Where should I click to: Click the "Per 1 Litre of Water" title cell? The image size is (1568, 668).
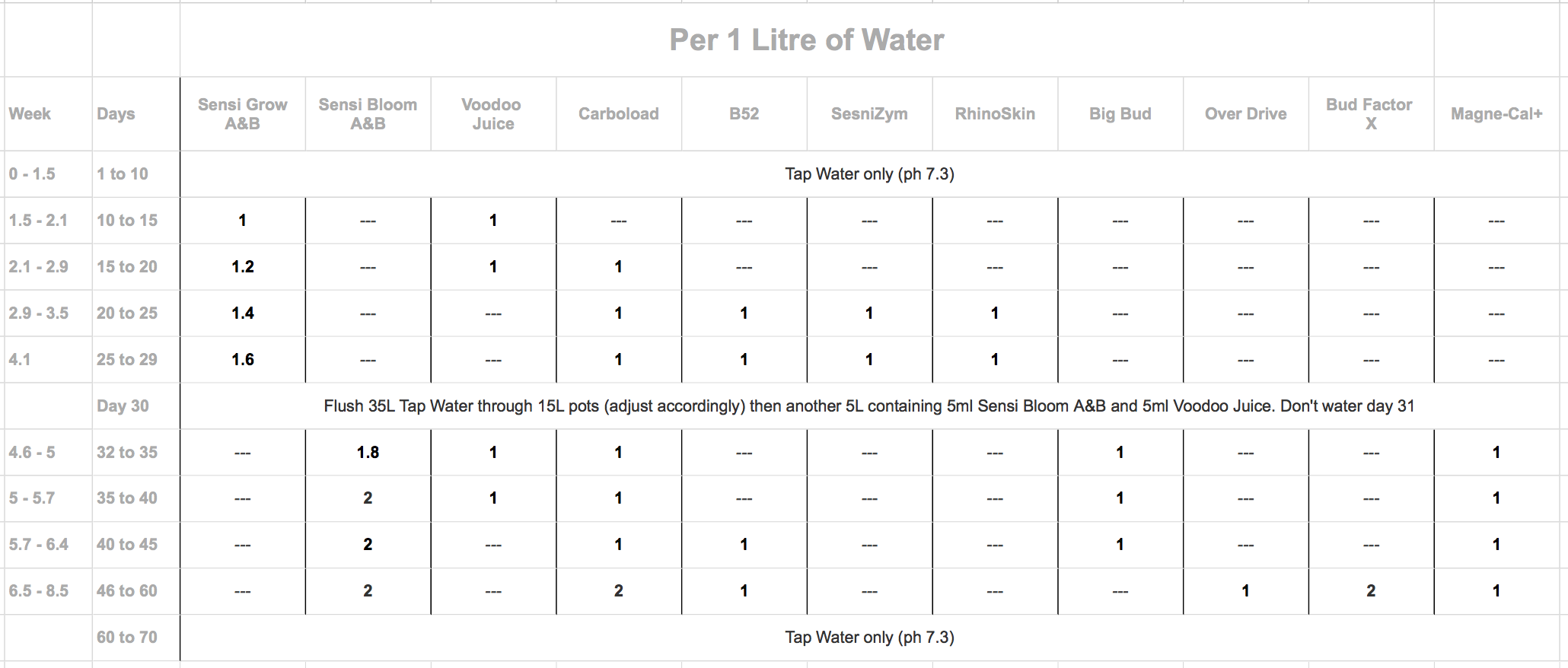pos(807,40)
